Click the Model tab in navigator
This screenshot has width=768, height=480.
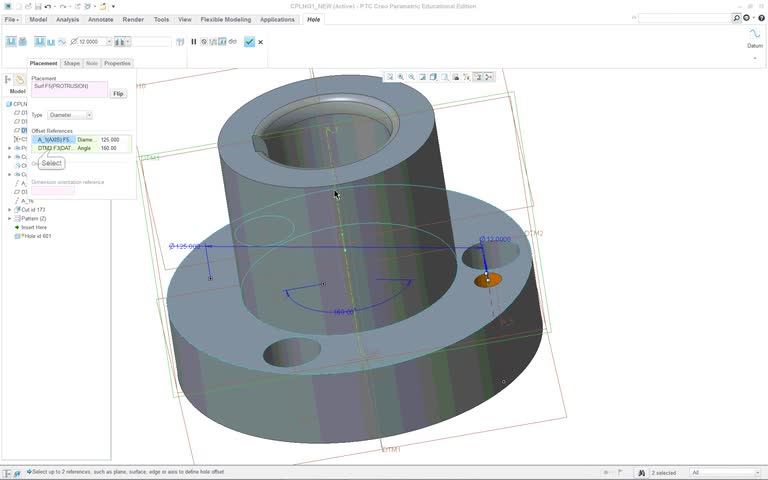coord(17,91)
